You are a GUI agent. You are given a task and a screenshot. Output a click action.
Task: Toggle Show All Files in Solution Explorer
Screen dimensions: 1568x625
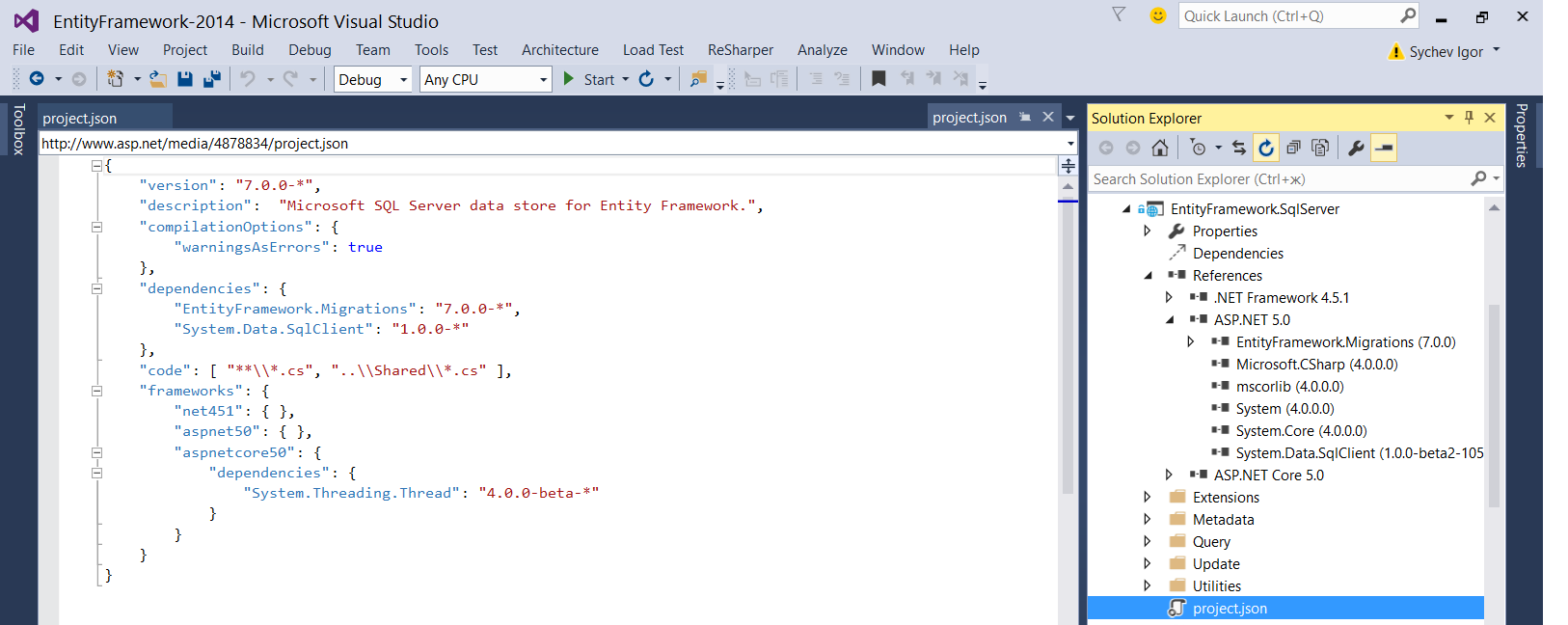coord(1320,148)
